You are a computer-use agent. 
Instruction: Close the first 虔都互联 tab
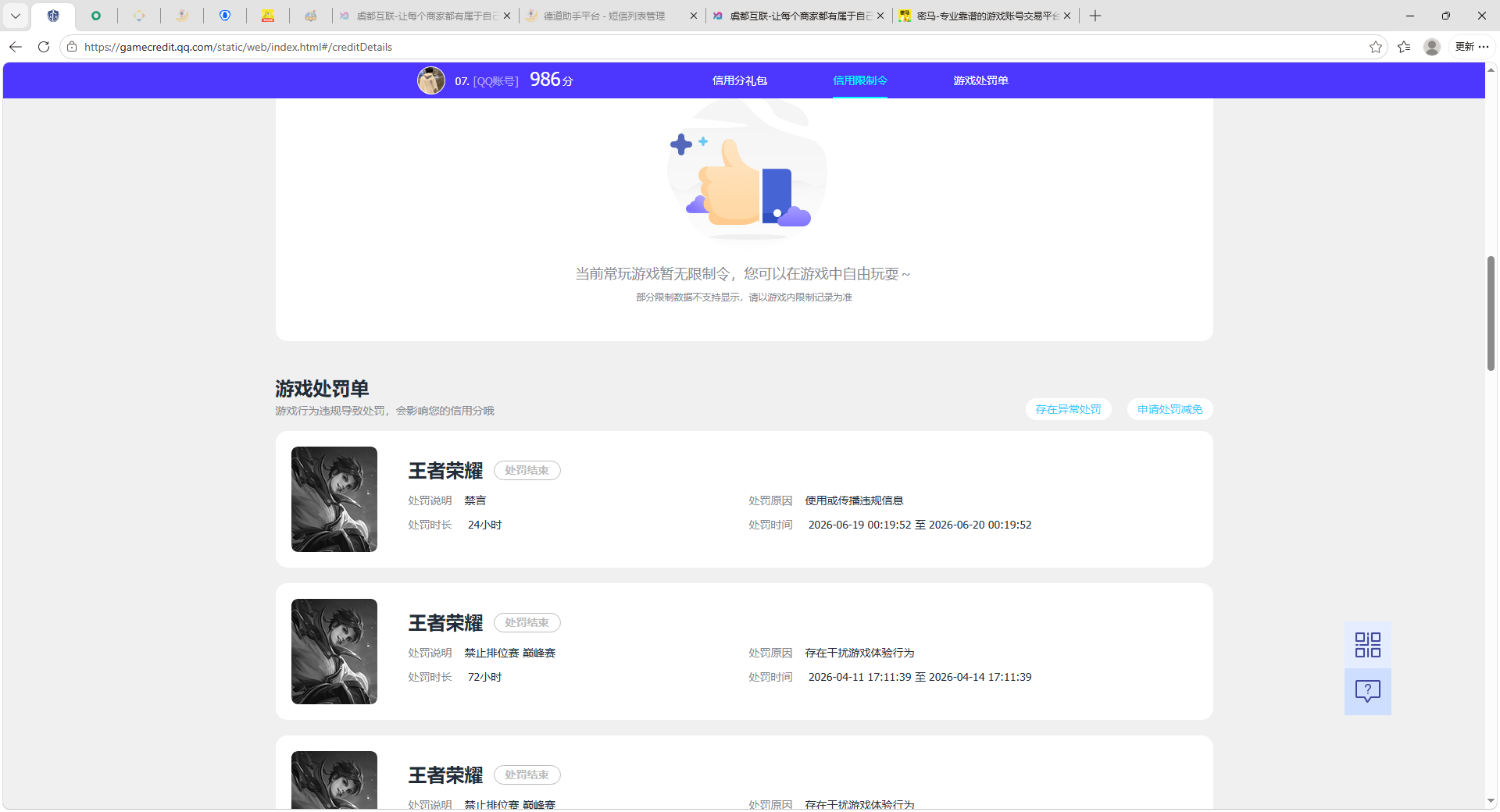(x=507, y=16)
